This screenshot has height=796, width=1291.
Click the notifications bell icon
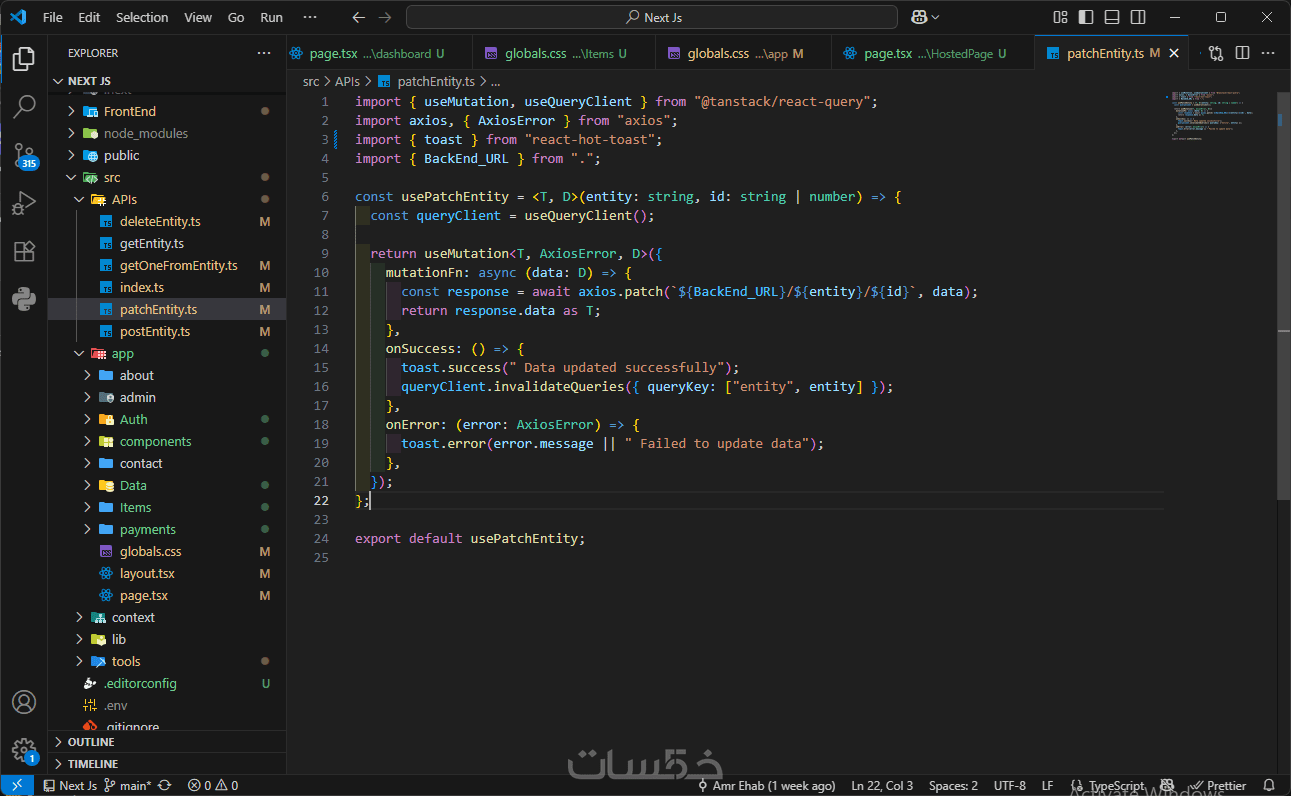click(1269, 786)
